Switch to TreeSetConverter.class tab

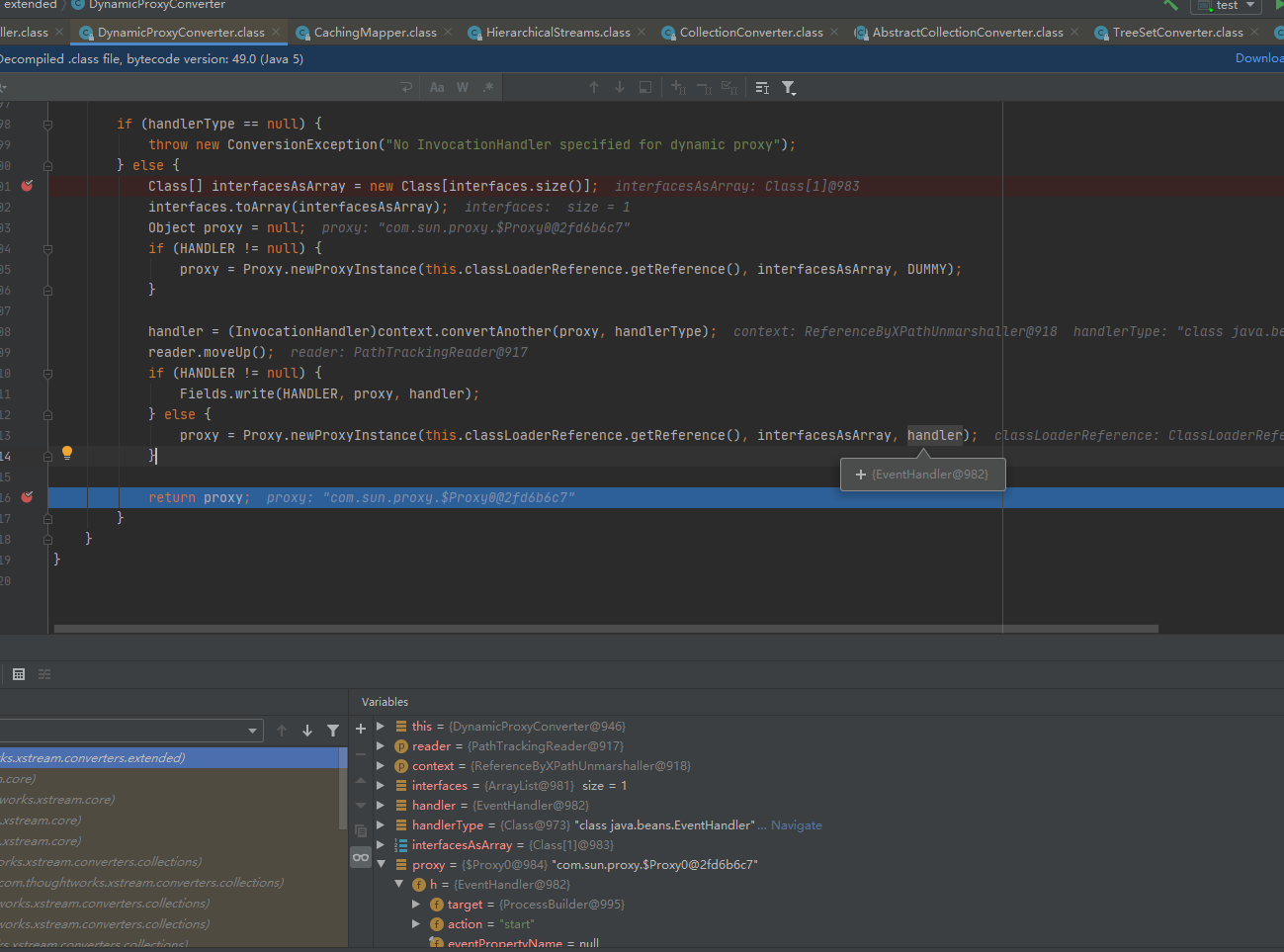click(x=1177, y=33)
